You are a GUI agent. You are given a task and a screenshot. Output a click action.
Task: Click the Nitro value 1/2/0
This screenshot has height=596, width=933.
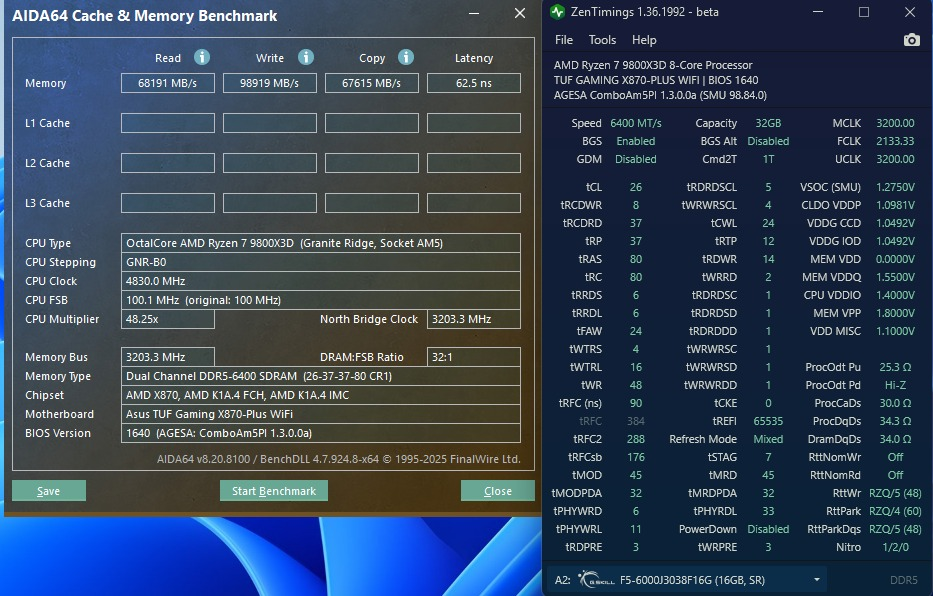pyautogui.click(x=895, y=547)
